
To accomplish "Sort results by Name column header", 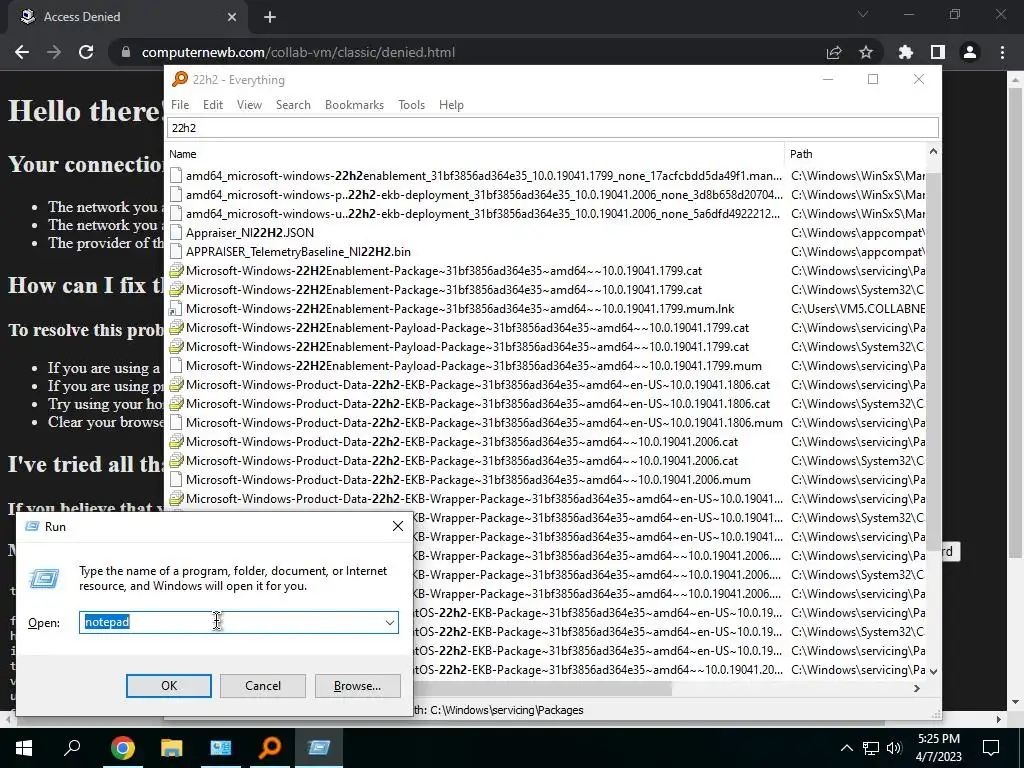I will [x=475, y=154].
